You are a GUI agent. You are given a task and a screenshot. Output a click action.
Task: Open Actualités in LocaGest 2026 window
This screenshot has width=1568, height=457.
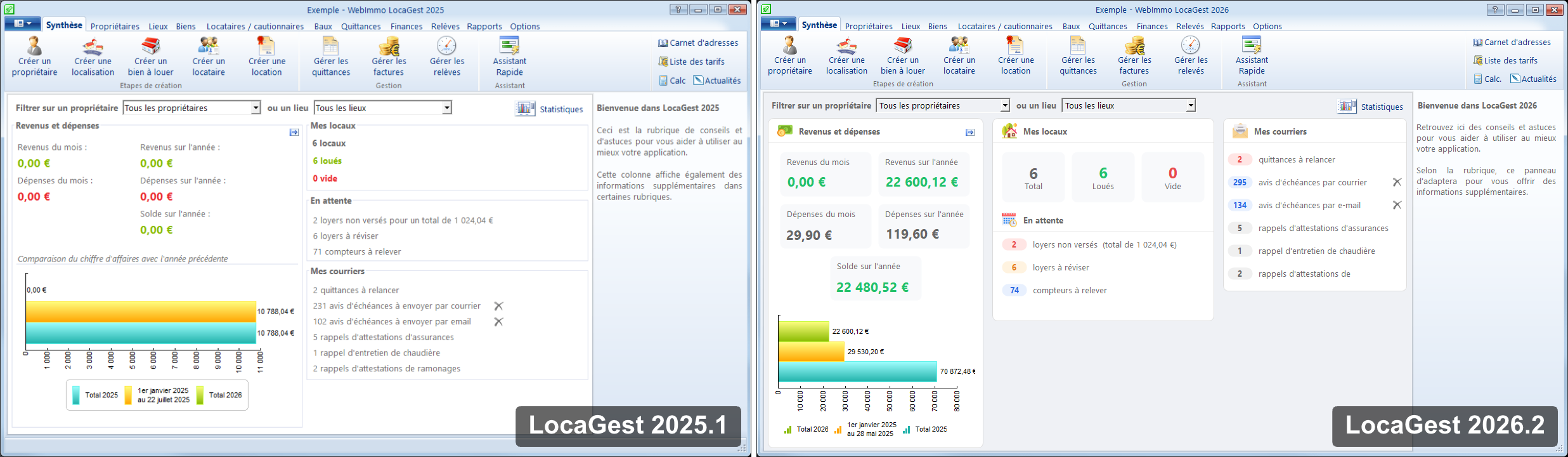click(x=1533, y=79)
